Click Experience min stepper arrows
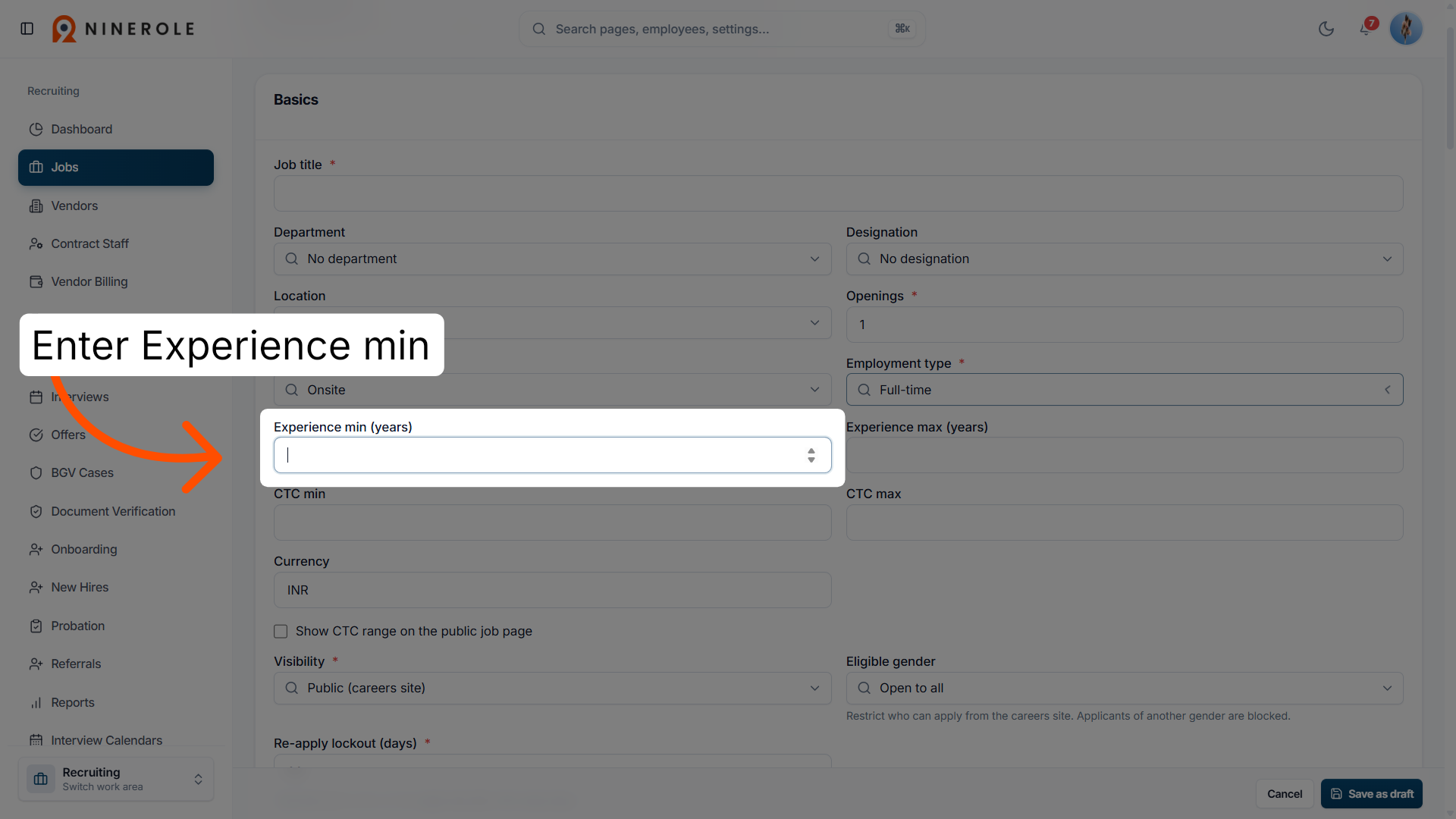Image resolution: width=1456 pixels, height=819 pixels. tap(811, 455)
